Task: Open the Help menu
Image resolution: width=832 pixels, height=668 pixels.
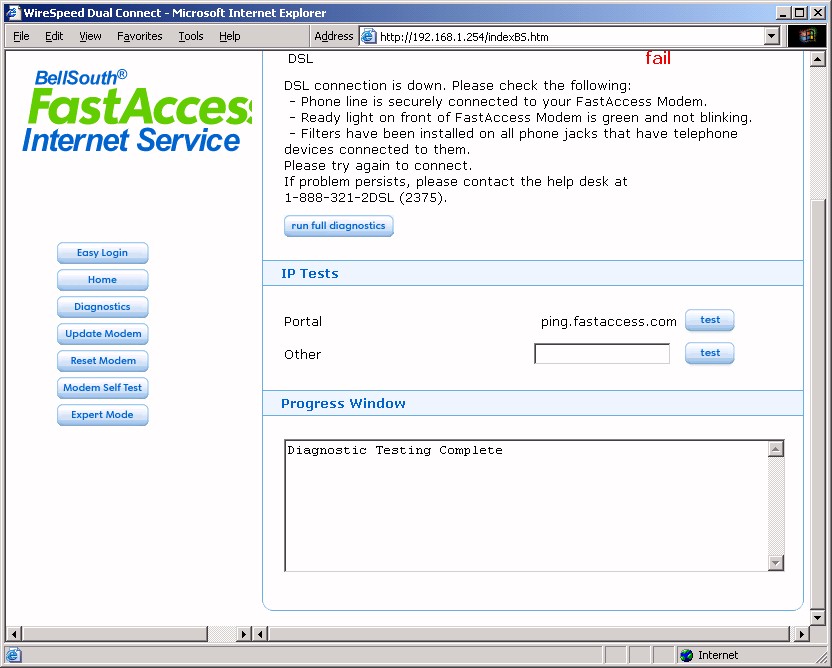Action: 230,36
